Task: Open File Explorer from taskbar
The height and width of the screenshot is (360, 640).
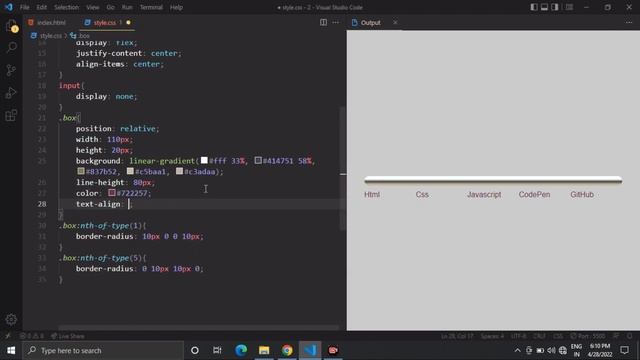Action: pyautogui.click(x=264, y=350)
